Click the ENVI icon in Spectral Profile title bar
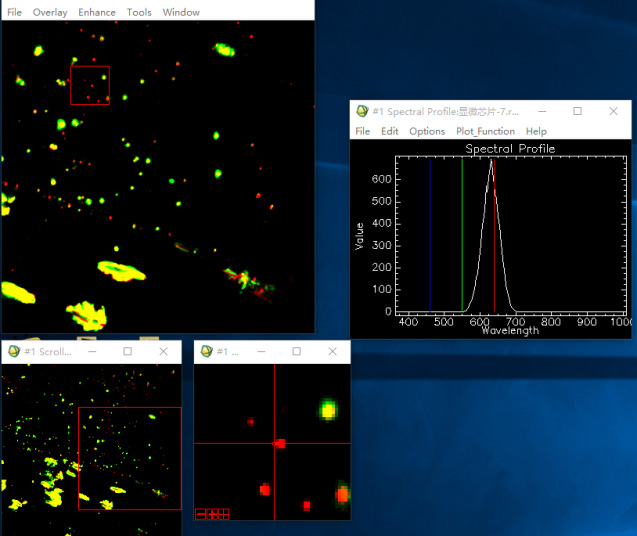Viewport: 637px width, 536px height. click(x=362, y=111)
